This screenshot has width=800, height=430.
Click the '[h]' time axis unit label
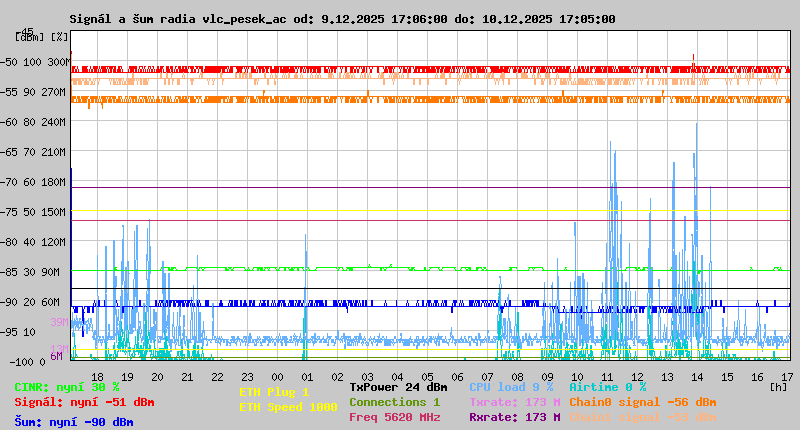(x=779, y=387)
